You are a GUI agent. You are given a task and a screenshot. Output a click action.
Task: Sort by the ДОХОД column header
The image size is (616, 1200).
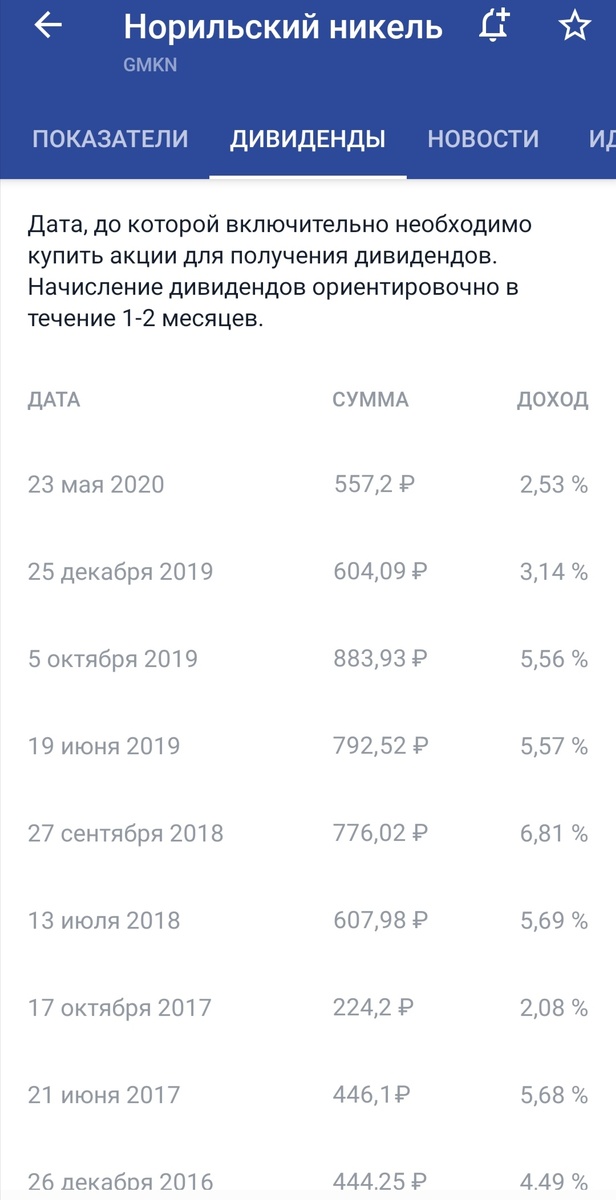(x=553, y=400)
